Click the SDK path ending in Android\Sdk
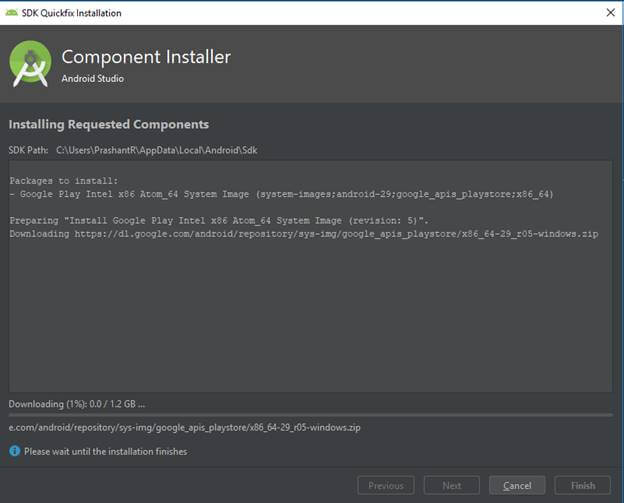 tap(157, 150)
